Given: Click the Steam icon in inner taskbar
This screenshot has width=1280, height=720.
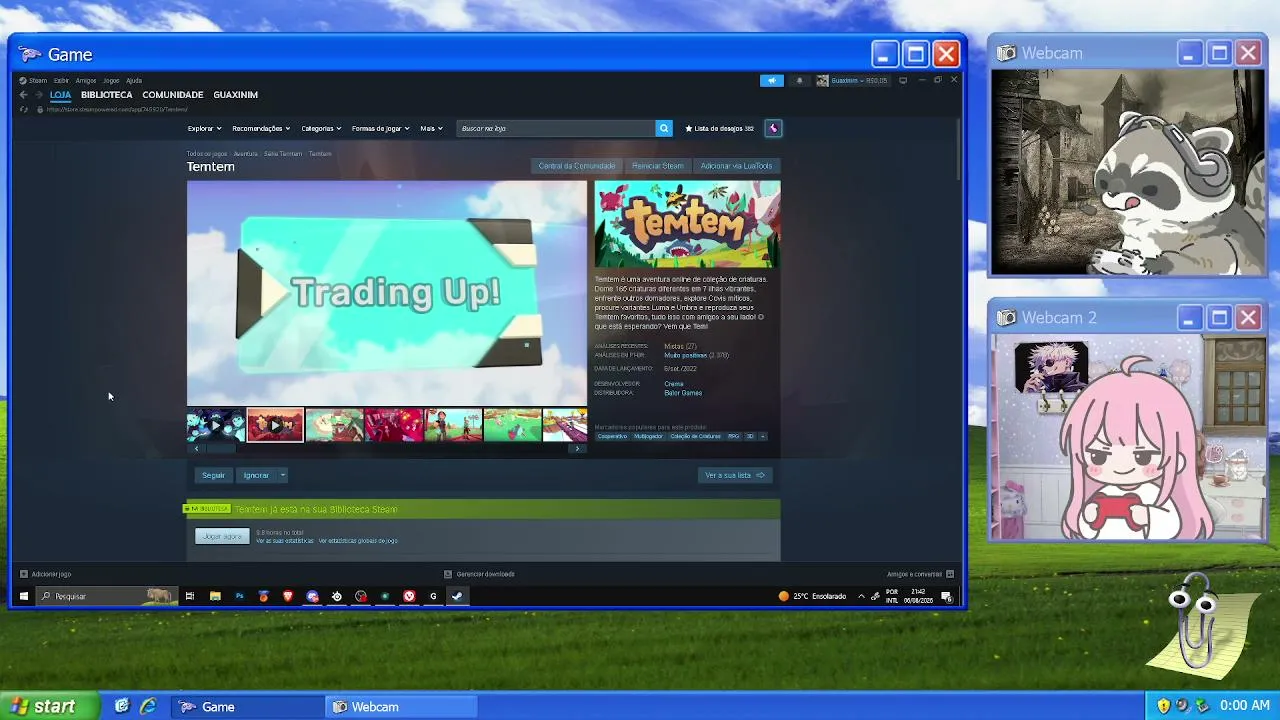Looking at the screenshot, I should coord(457,596).
